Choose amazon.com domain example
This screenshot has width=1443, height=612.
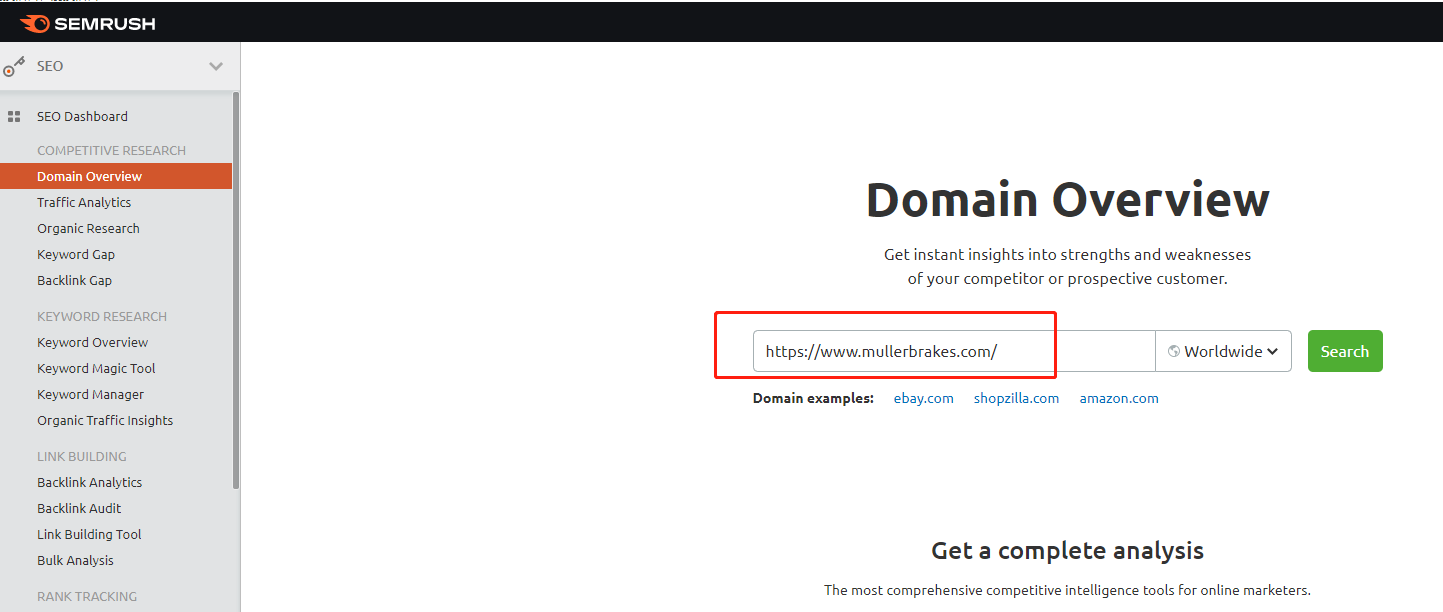(x=1119, y=398)
